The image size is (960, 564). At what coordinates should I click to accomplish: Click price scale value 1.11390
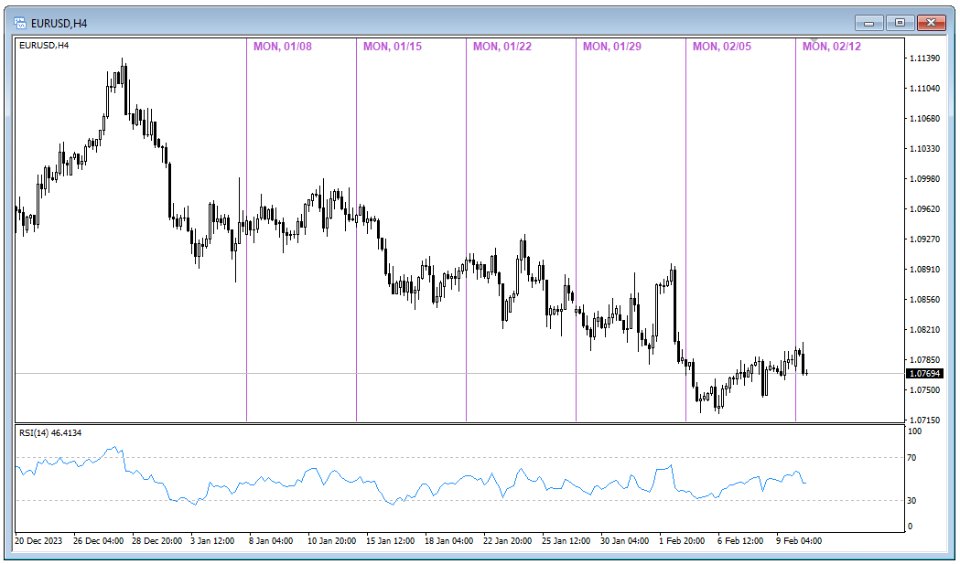[924, 58]
